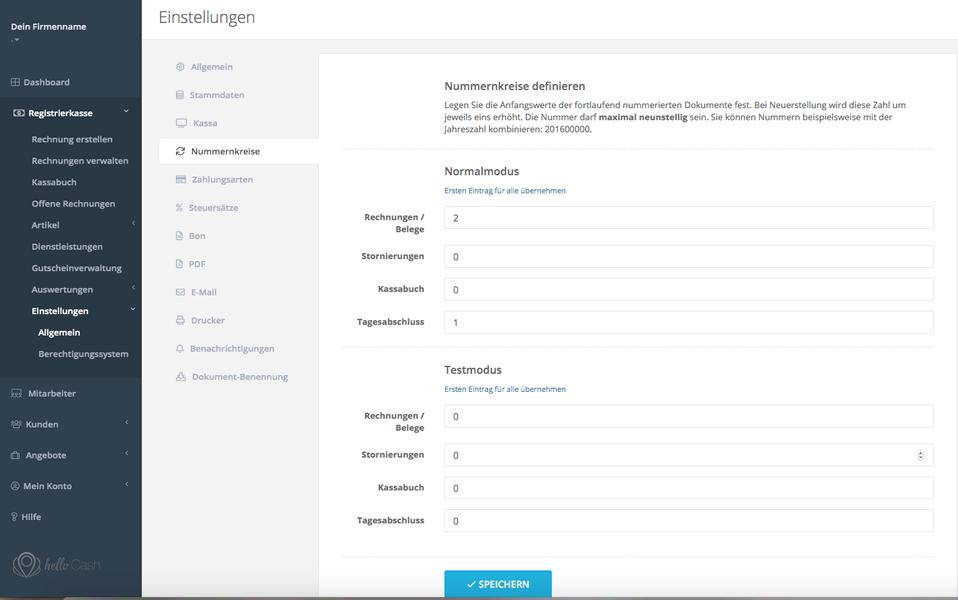958x600 pixels.
Task: Click the Benachrichtigungen bell icon
Action: coord(180,348)
